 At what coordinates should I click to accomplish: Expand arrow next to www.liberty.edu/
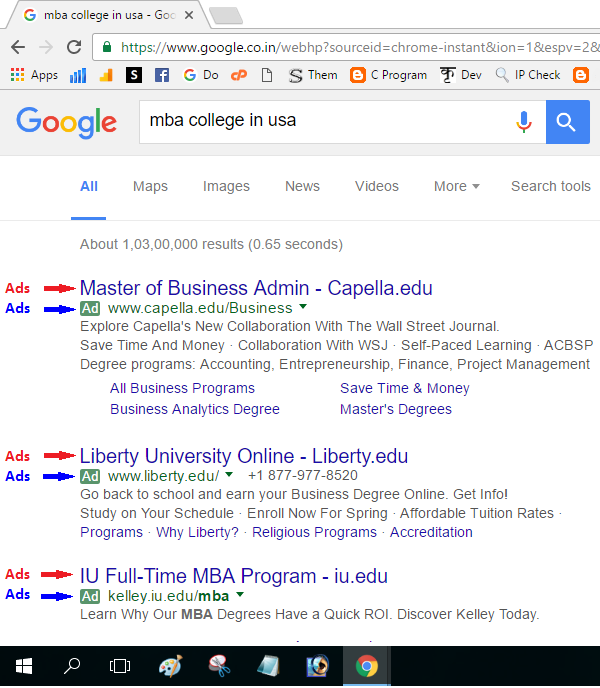[229, 475]
